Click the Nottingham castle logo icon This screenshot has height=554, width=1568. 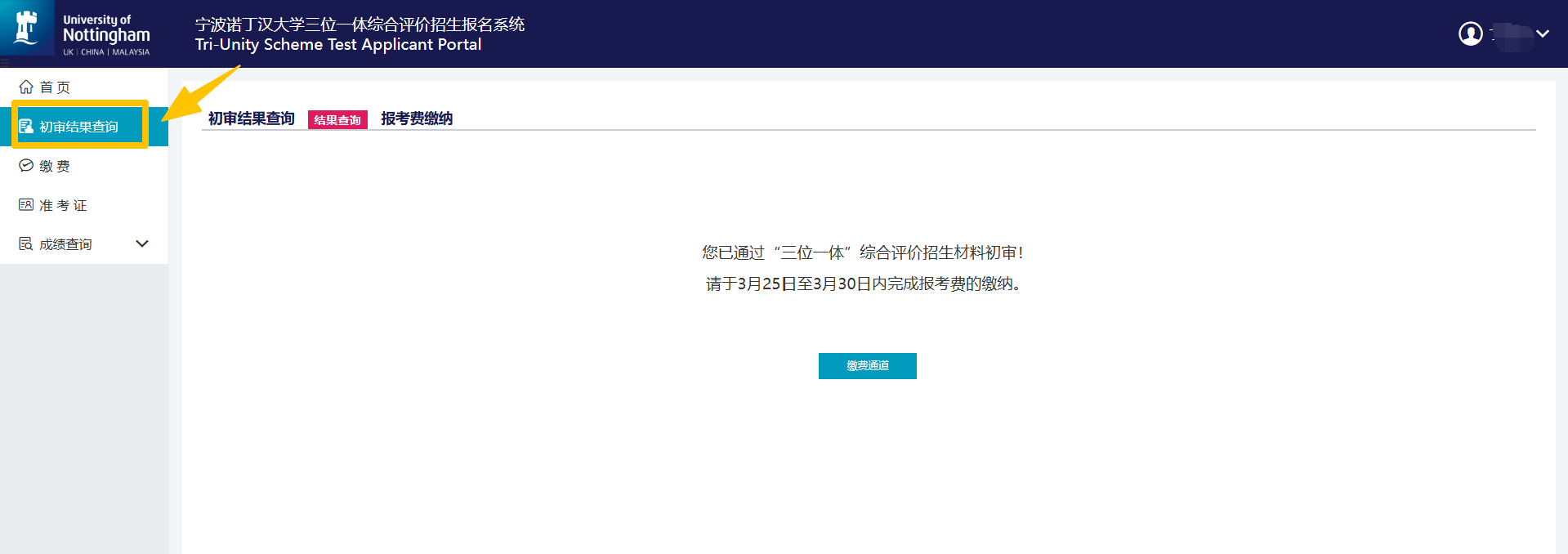click(27, 29)
